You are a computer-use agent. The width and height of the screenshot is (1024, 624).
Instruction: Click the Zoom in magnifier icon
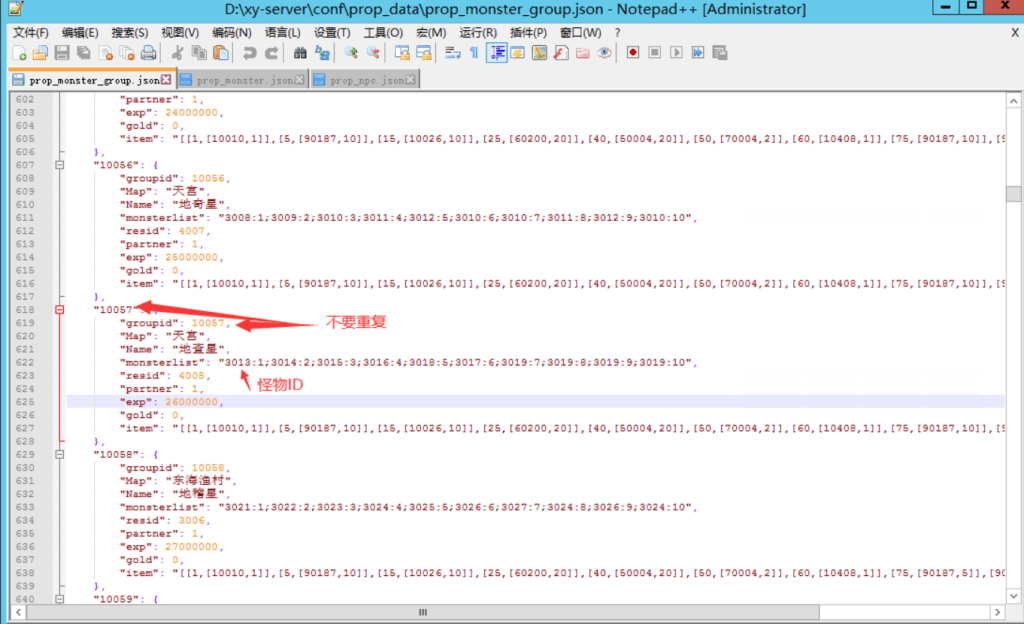tap(351, 53)
